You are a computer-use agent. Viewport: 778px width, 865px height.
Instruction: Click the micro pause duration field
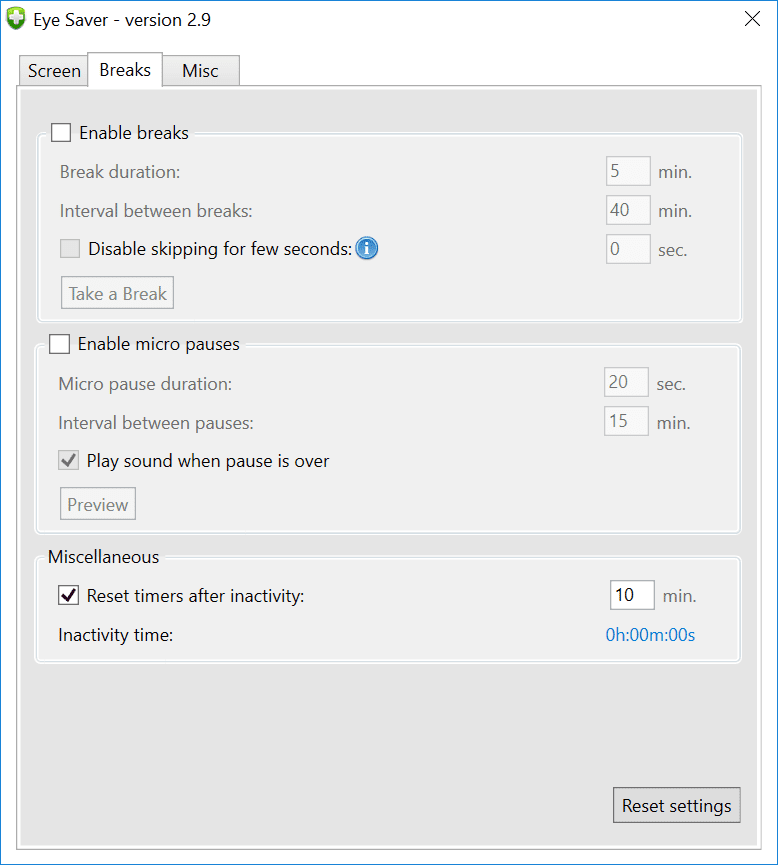626,382
